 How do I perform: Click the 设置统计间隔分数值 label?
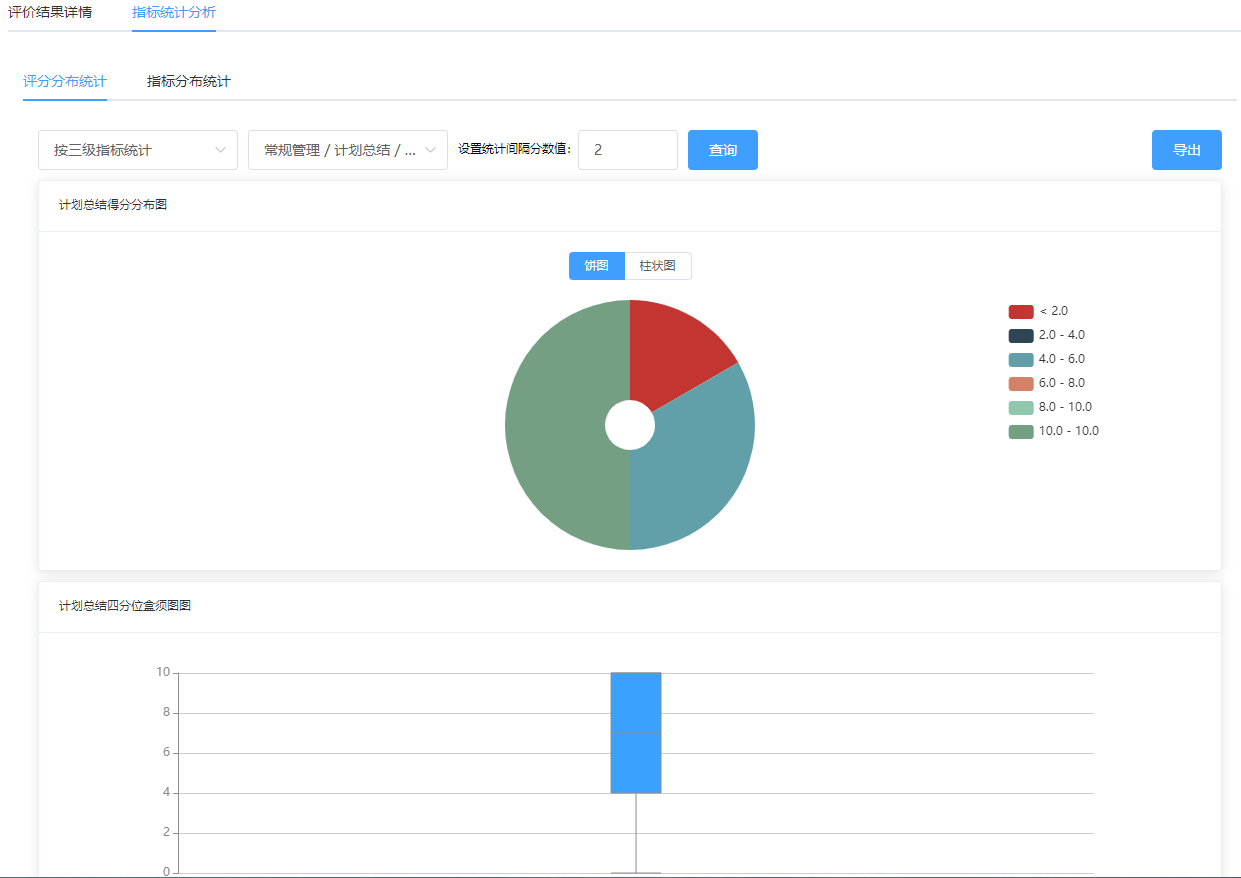[515, 150]
